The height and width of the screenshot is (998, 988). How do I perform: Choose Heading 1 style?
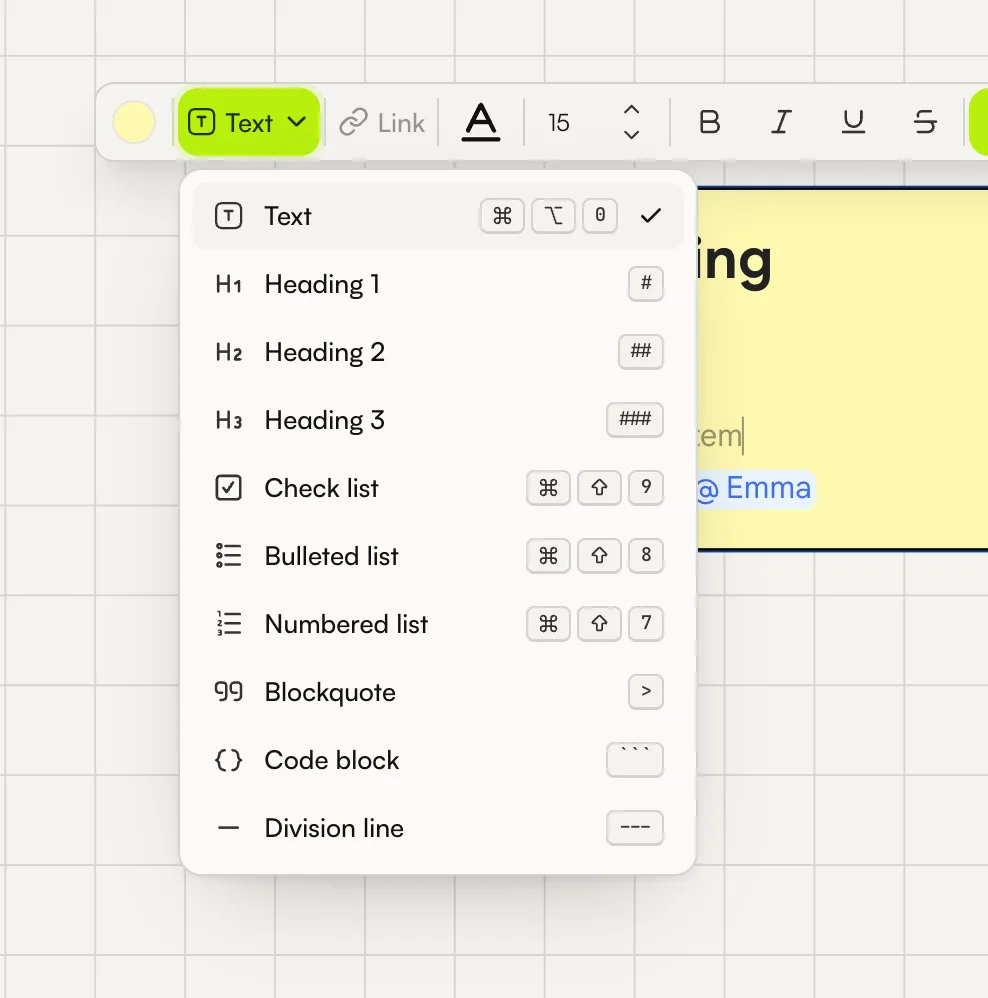[x=438, y=284]
